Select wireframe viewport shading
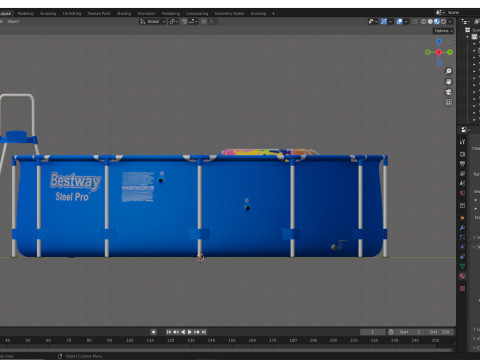480x360 pixels. (423, 21)
